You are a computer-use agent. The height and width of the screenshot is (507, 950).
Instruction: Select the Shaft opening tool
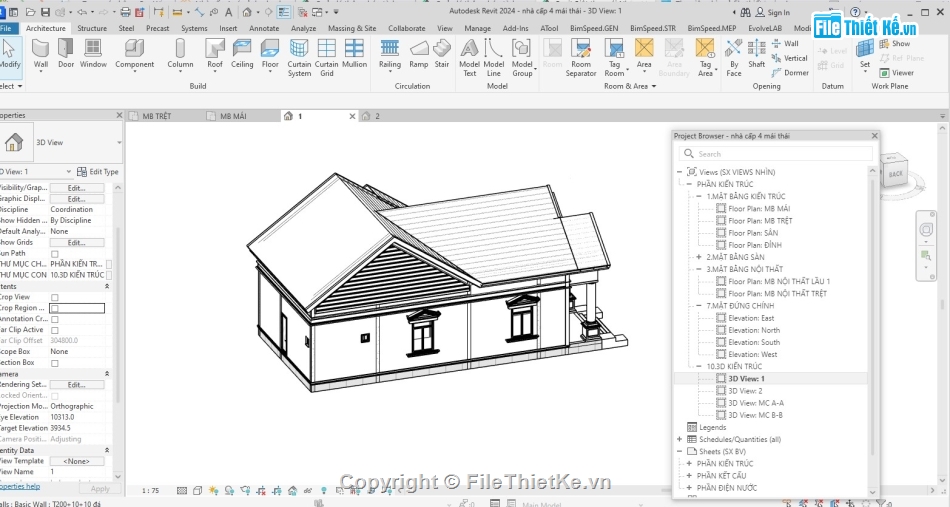757,53
